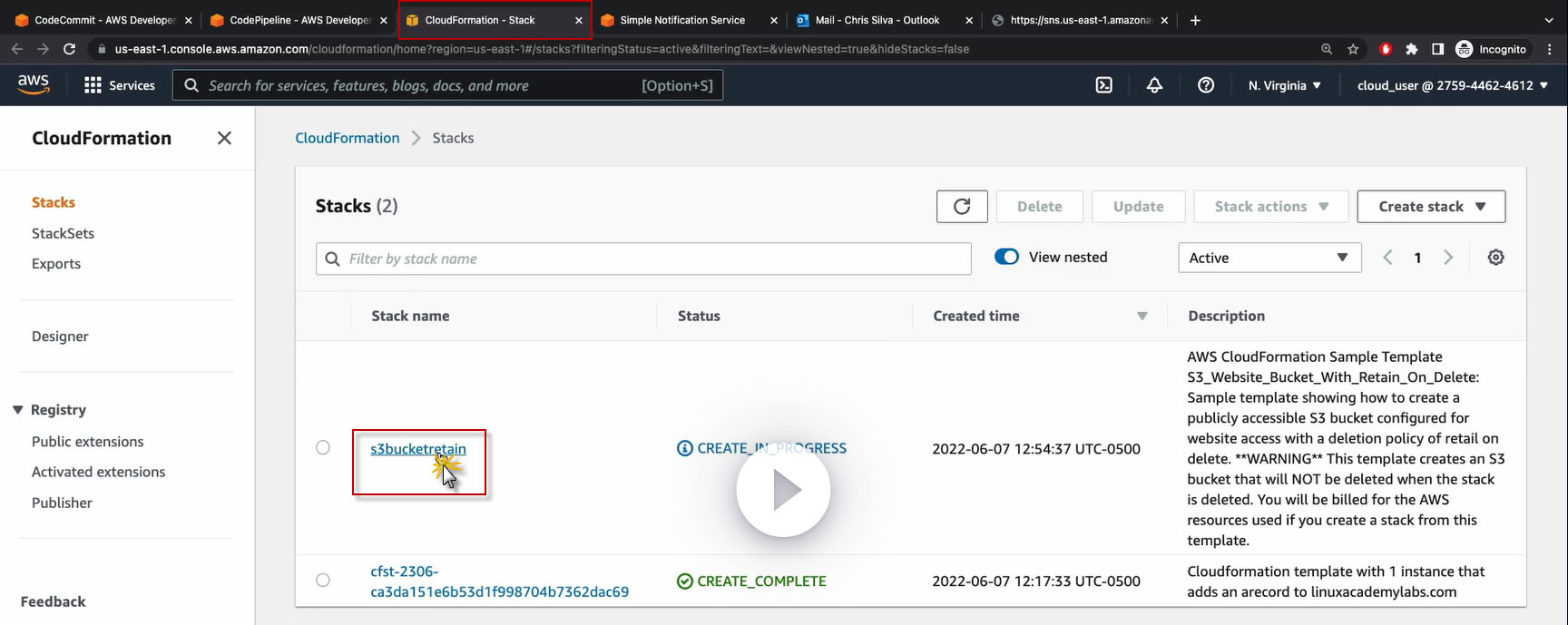Close the Simple Notification Service tab
Viewport: 1568px width, 625px height.
(773, 20)
